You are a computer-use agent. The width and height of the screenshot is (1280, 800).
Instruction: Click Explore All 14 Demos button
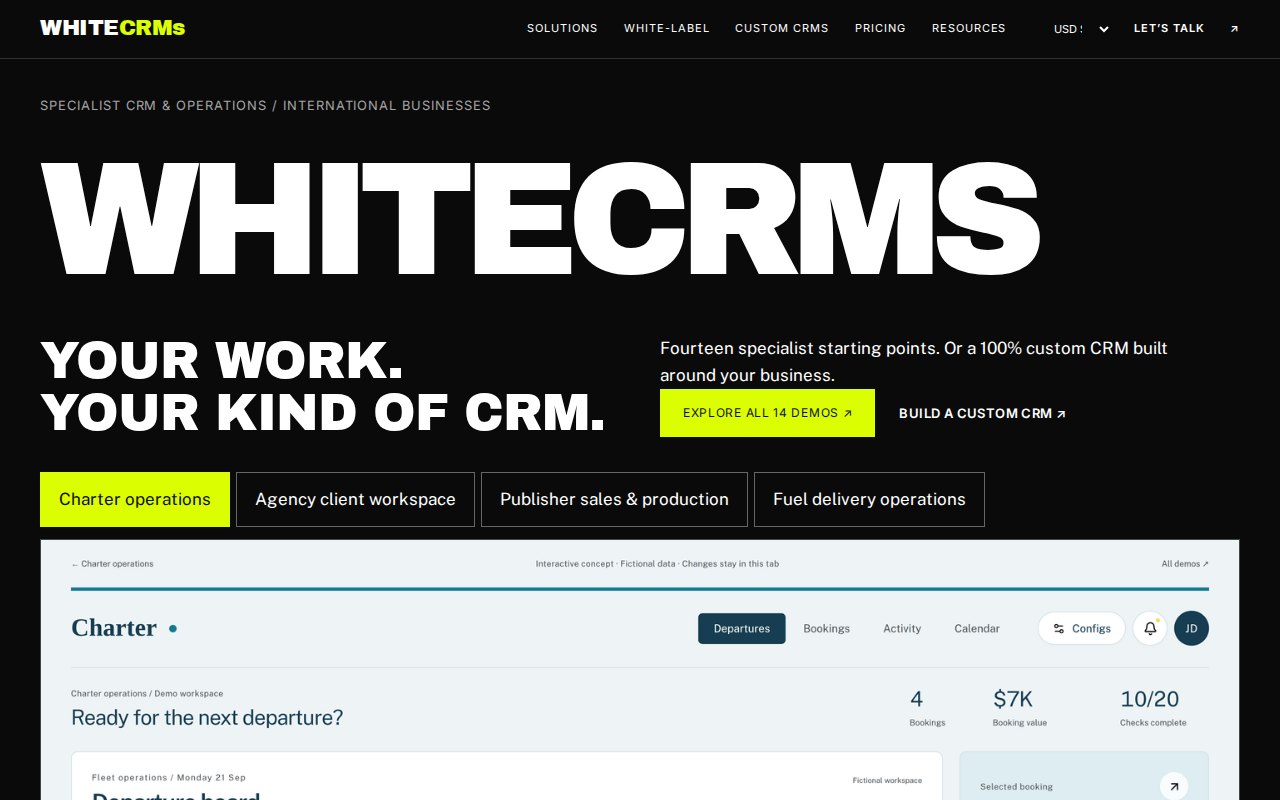[x=767, y=413]
